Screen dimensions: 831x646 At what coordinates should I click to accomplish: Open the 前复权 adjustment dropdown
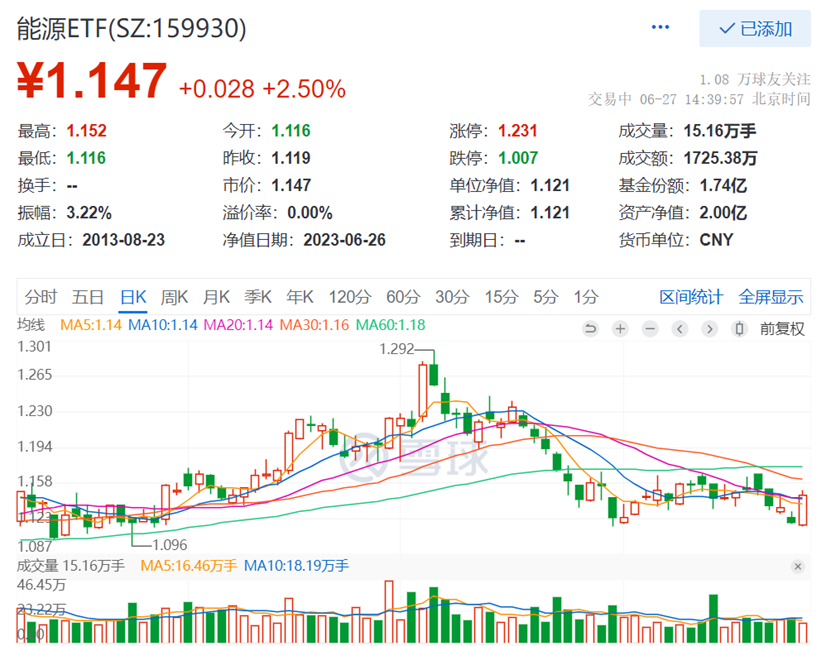click(x=782, y=329)
